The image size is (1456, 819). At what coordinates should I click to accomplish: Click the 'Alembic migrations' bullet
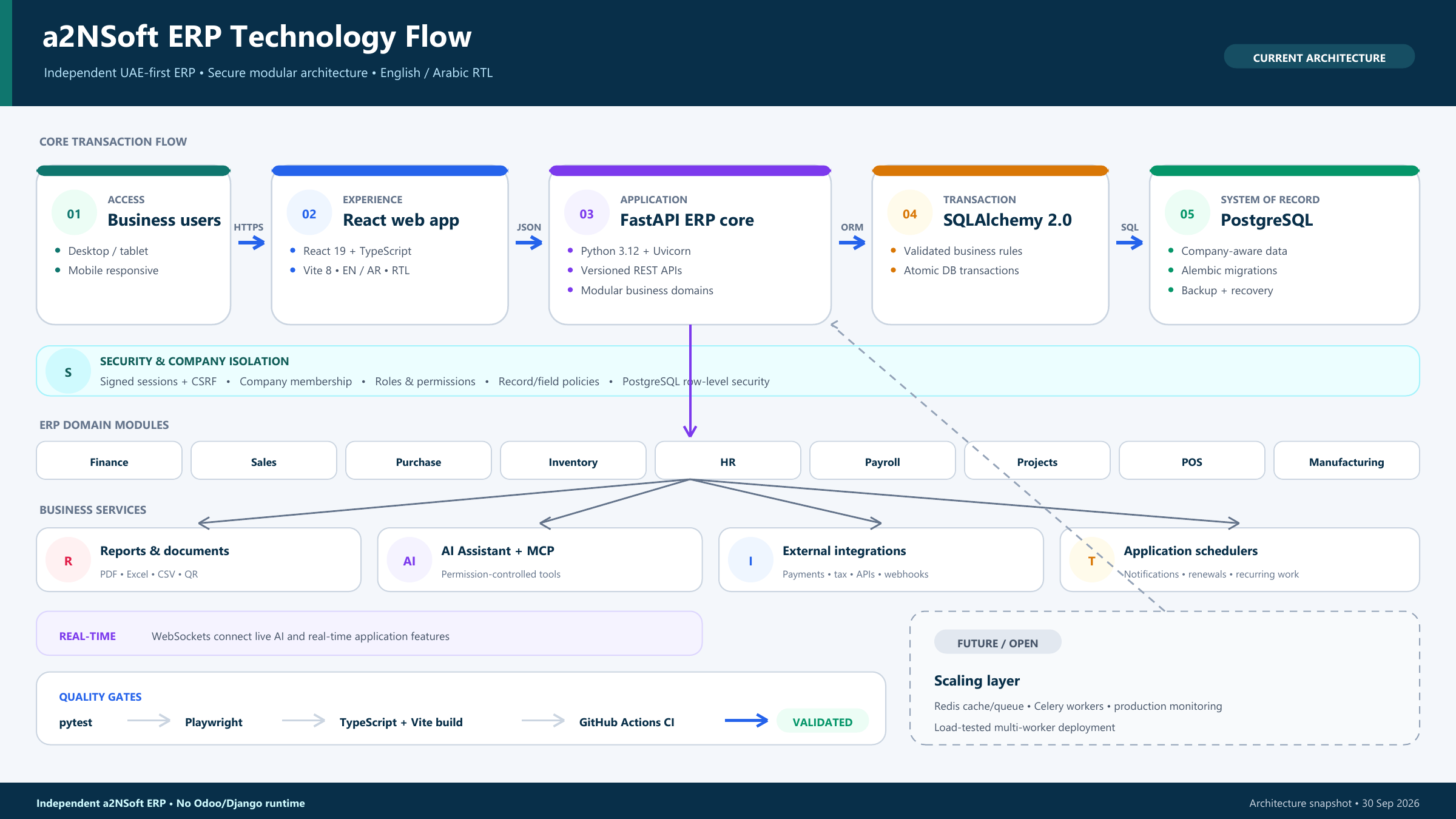click(x=1229, y=270)
